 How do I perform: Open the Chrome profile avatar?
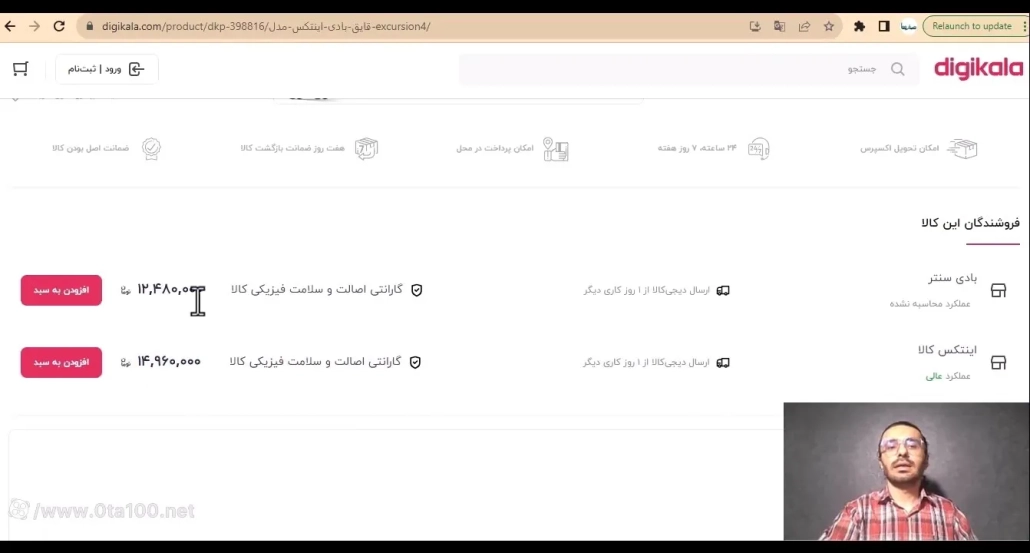tap(908, 26)
